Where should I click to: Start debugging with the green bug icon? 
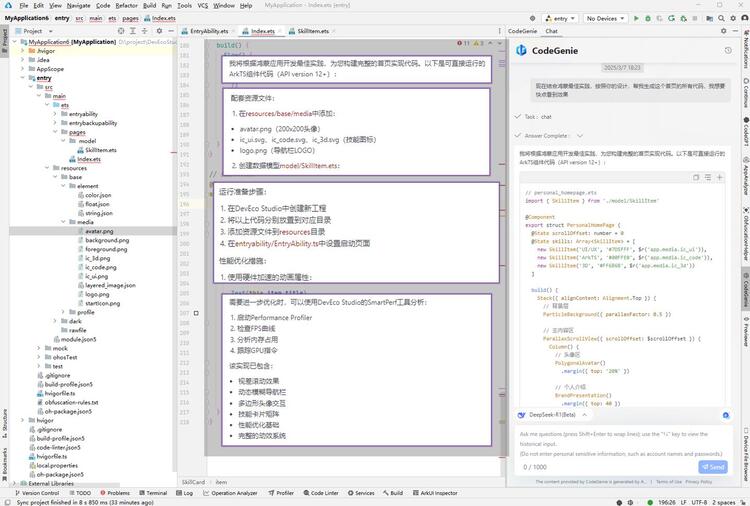point(648,18)
